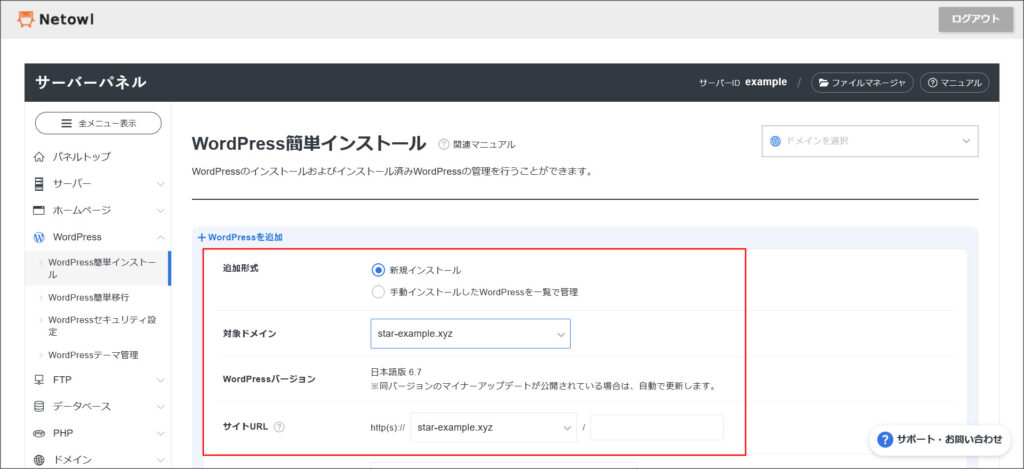
Task: Expand the FTP menu chevron
Action: (x=161, y=380)
